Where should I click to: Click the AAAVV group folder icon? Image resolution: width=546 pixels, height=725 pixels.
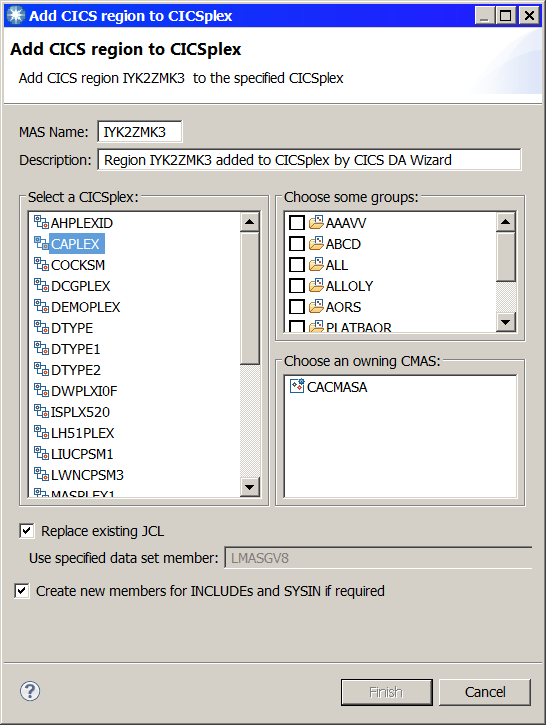coord(316,222)
